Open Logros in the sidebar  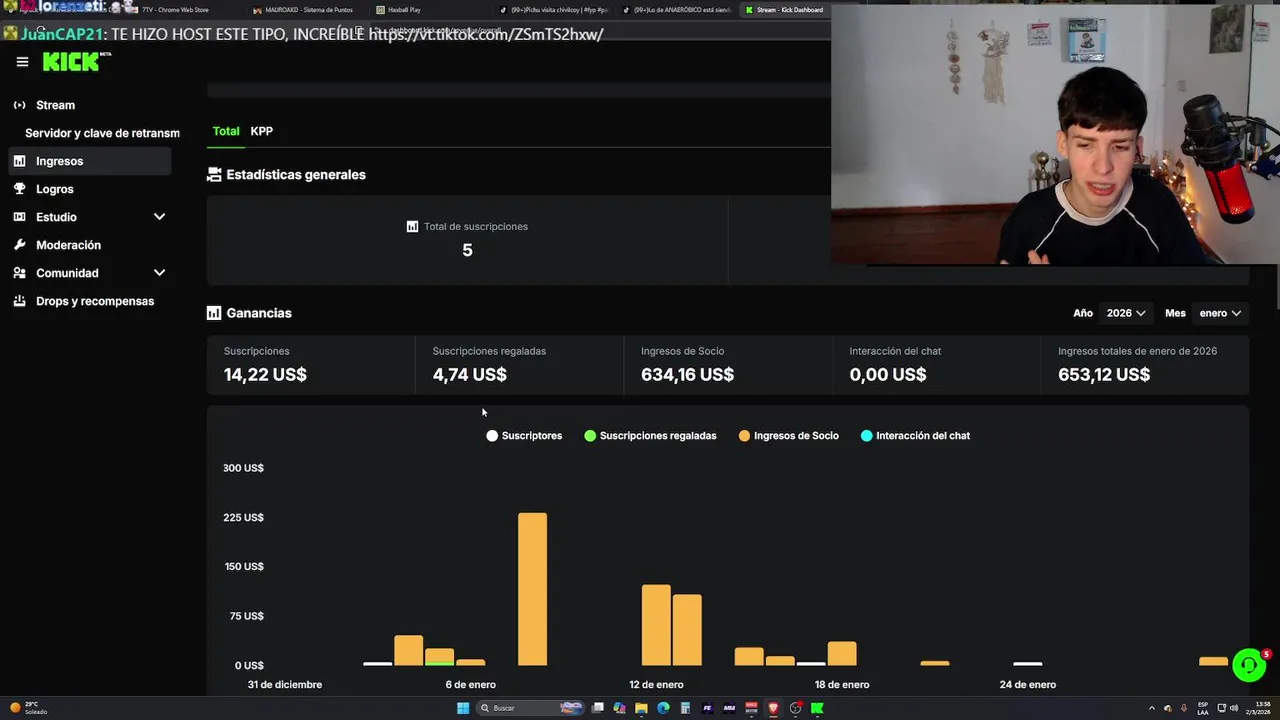point(89,189)
